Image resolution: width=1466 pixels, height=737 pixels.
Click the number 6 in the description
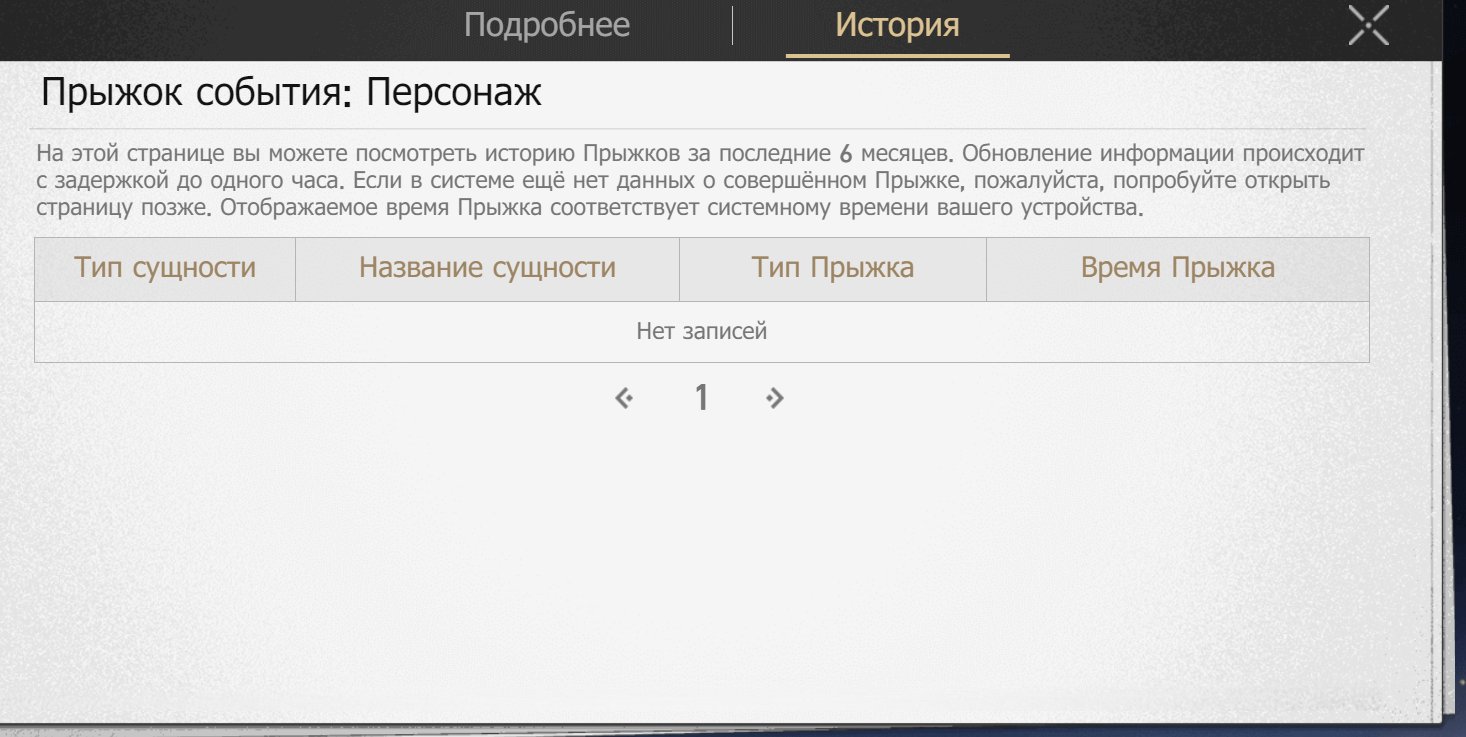pyautogui.click(x=845, y=156)
